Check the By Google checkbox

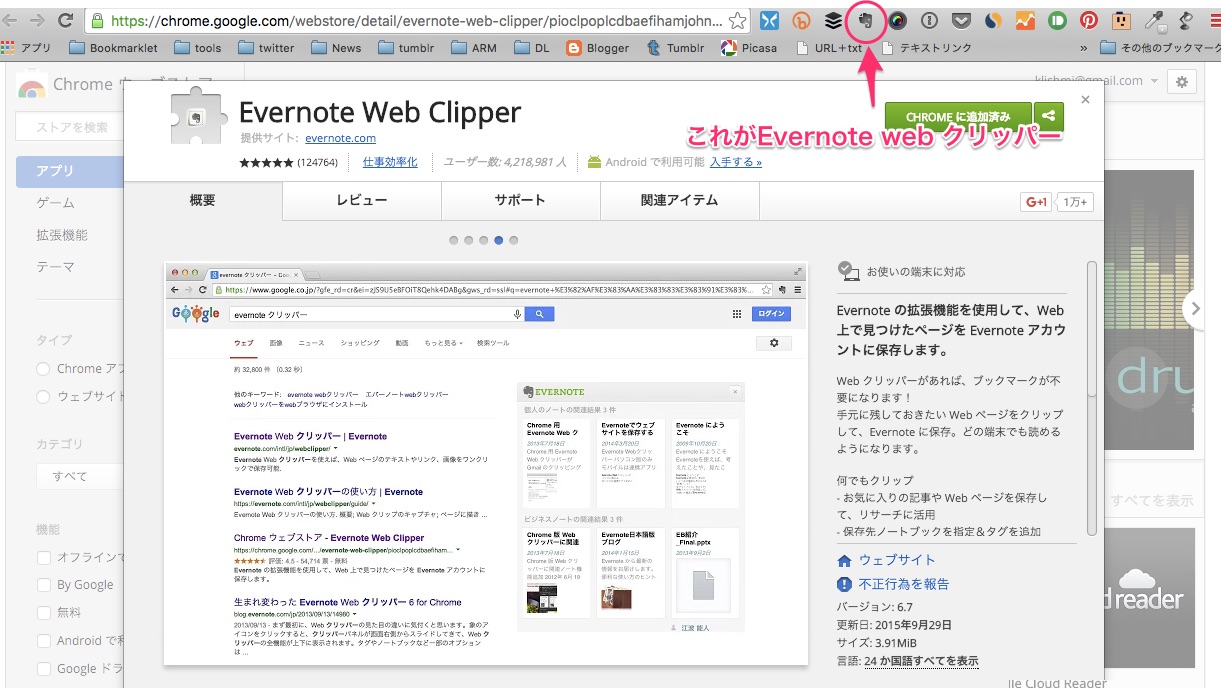pos(44,585)
